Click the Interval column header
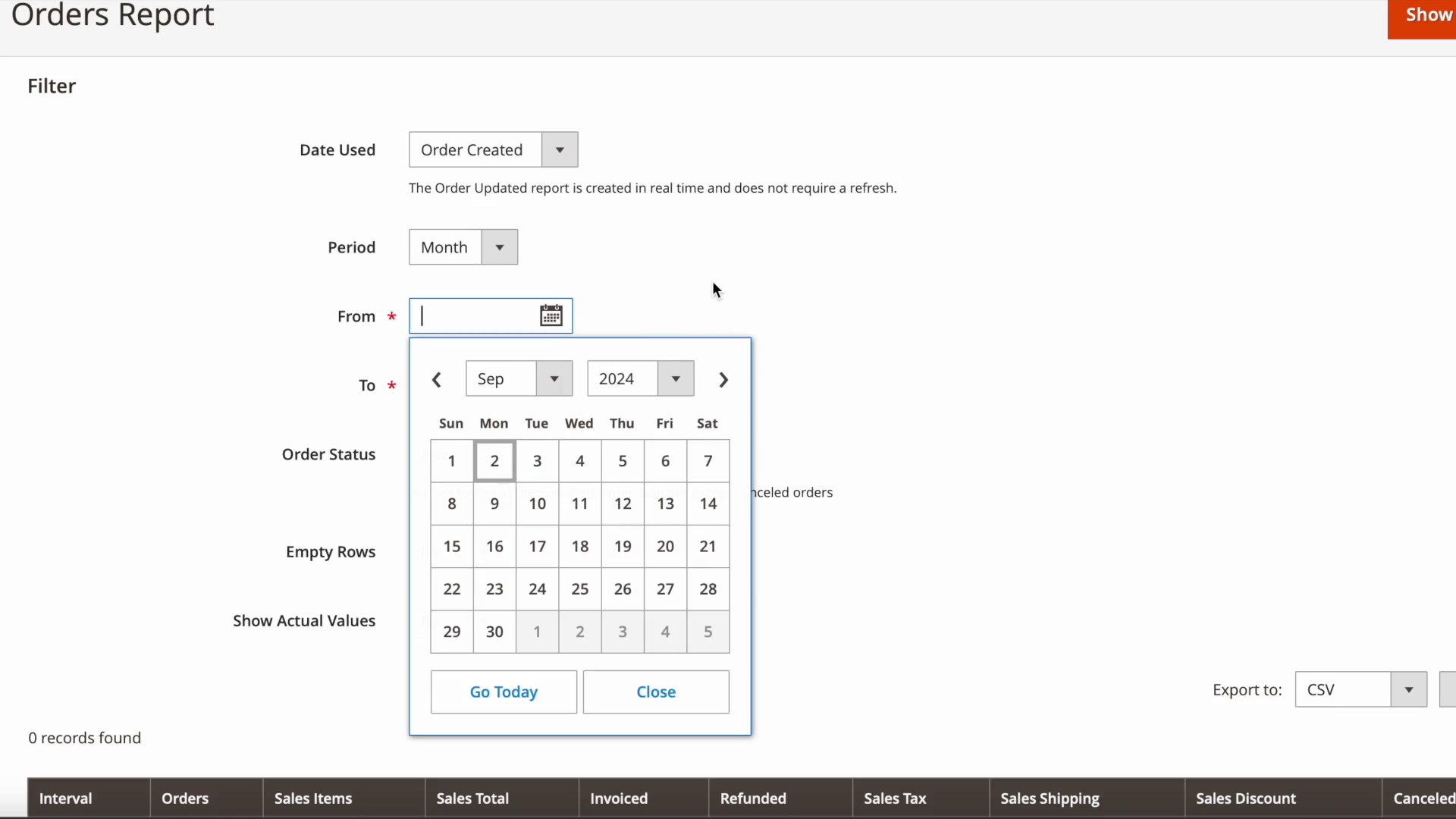The image size is (1456, 819). coord(66,799)
